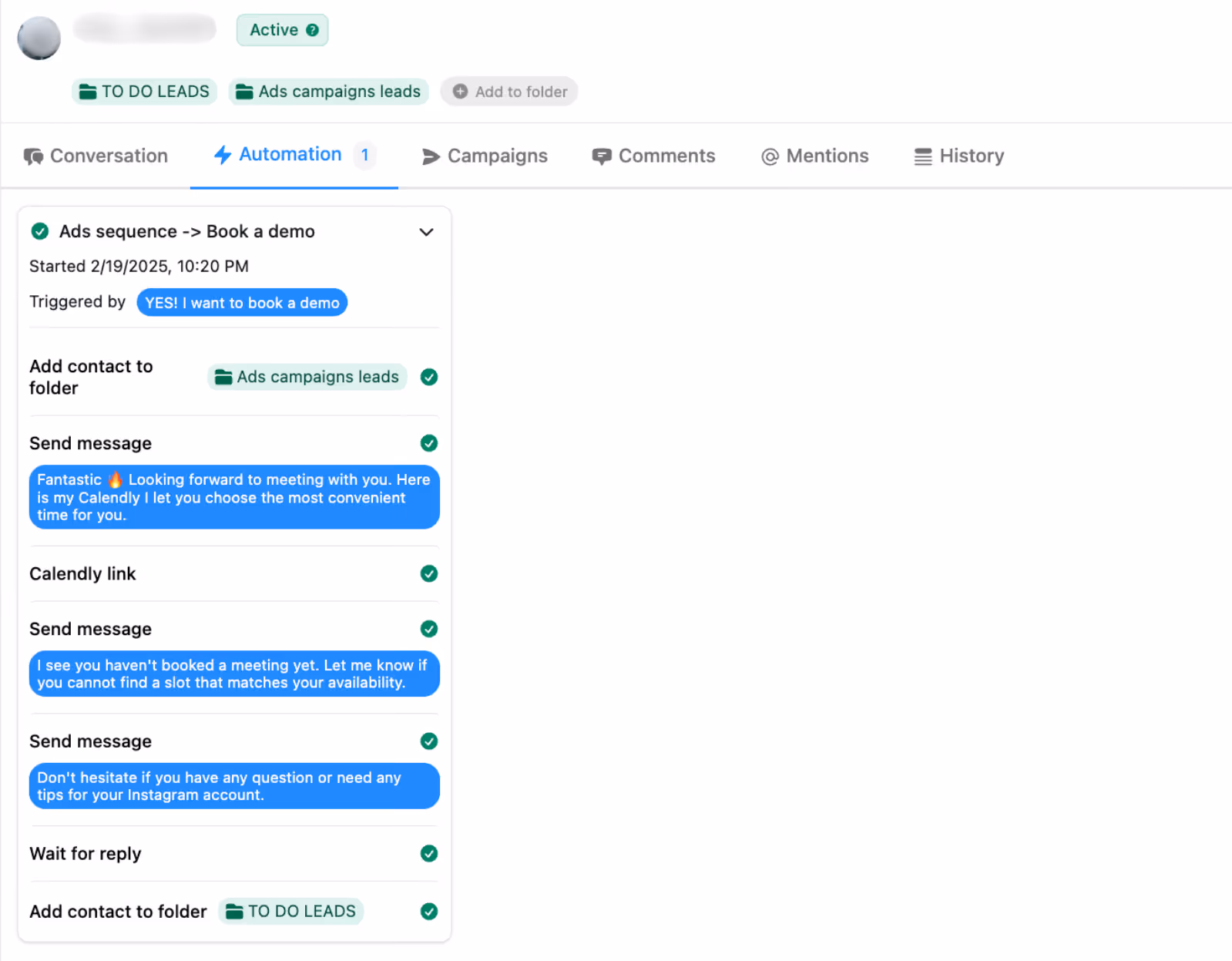Viewport: 1232px width, 961px height.
Task: Click the check icon for first Send message step
Action: point(429,443)
